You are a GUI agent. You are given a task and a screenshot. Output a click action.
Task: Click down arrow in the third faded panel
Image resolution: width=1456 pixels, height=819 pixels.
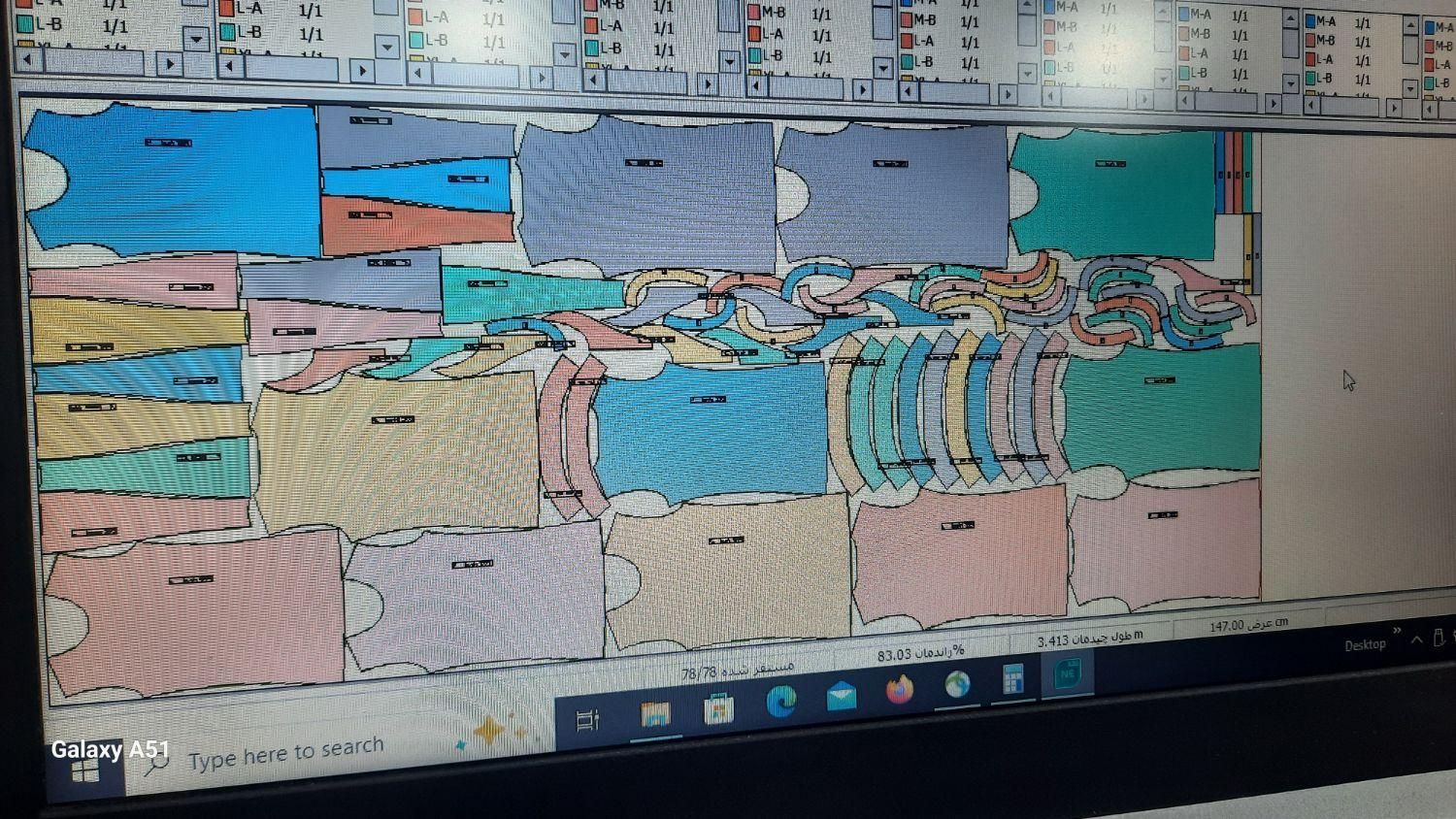564,54
